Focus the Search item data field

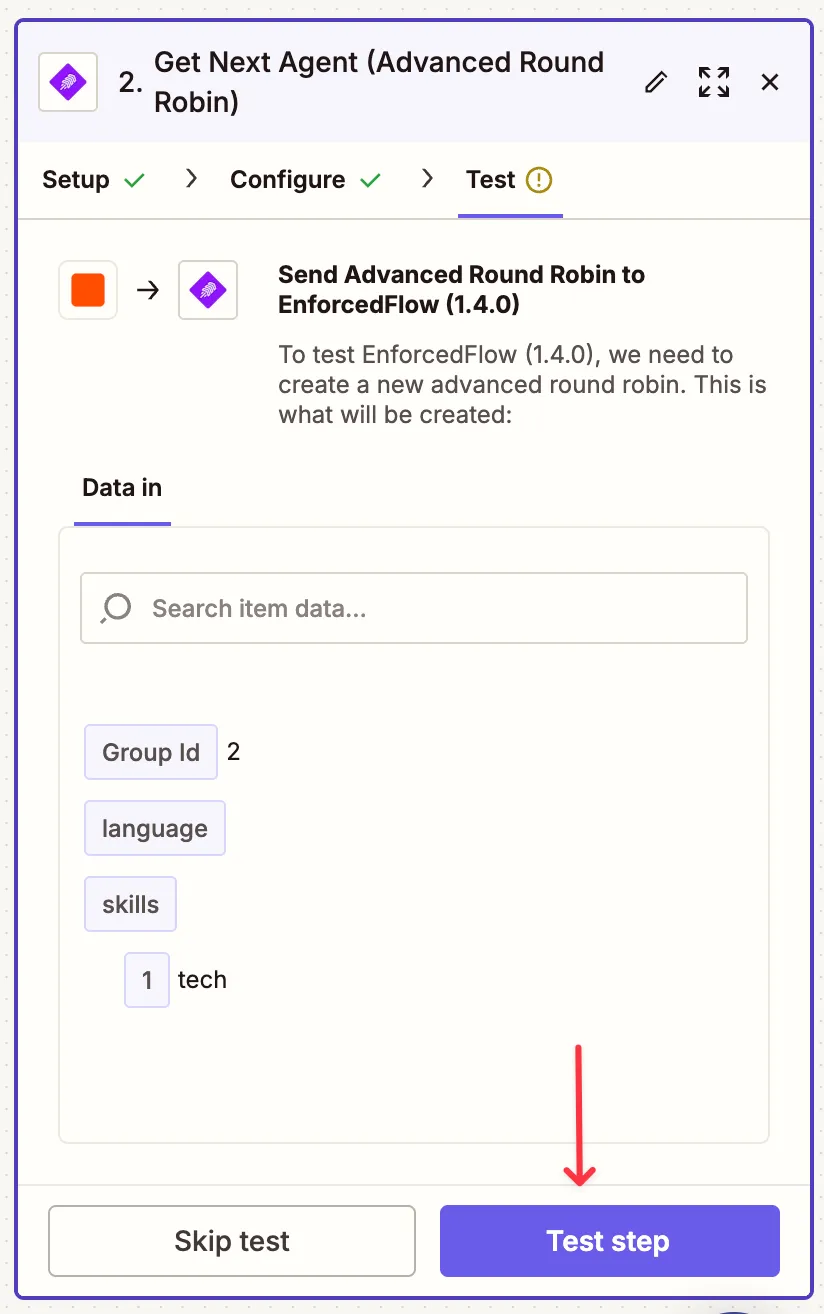pyautogui.click(x=440, y=608)
